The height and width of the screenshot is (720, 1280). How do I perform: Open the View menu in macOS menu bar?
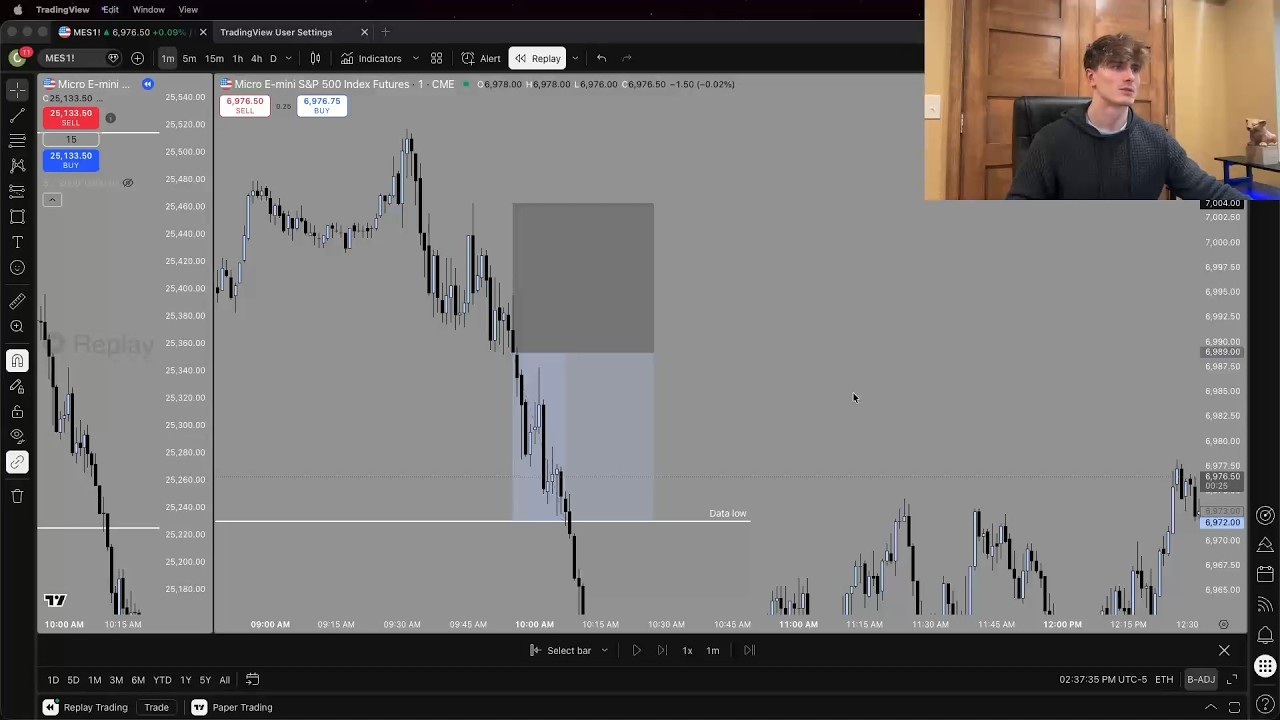click(188, 9)
